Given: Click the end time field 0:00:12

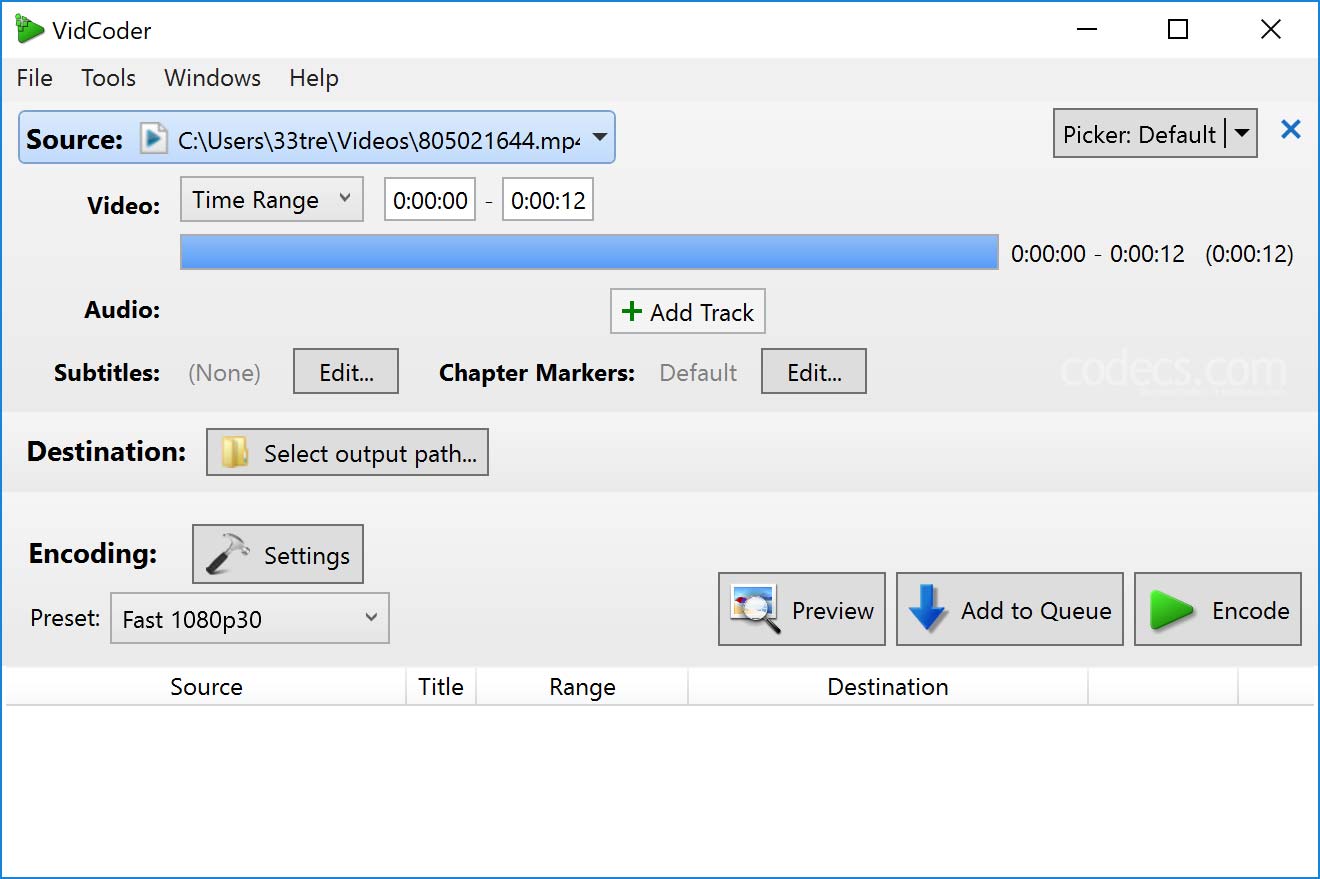Looking at the screenshot, I should coord(548,200).
